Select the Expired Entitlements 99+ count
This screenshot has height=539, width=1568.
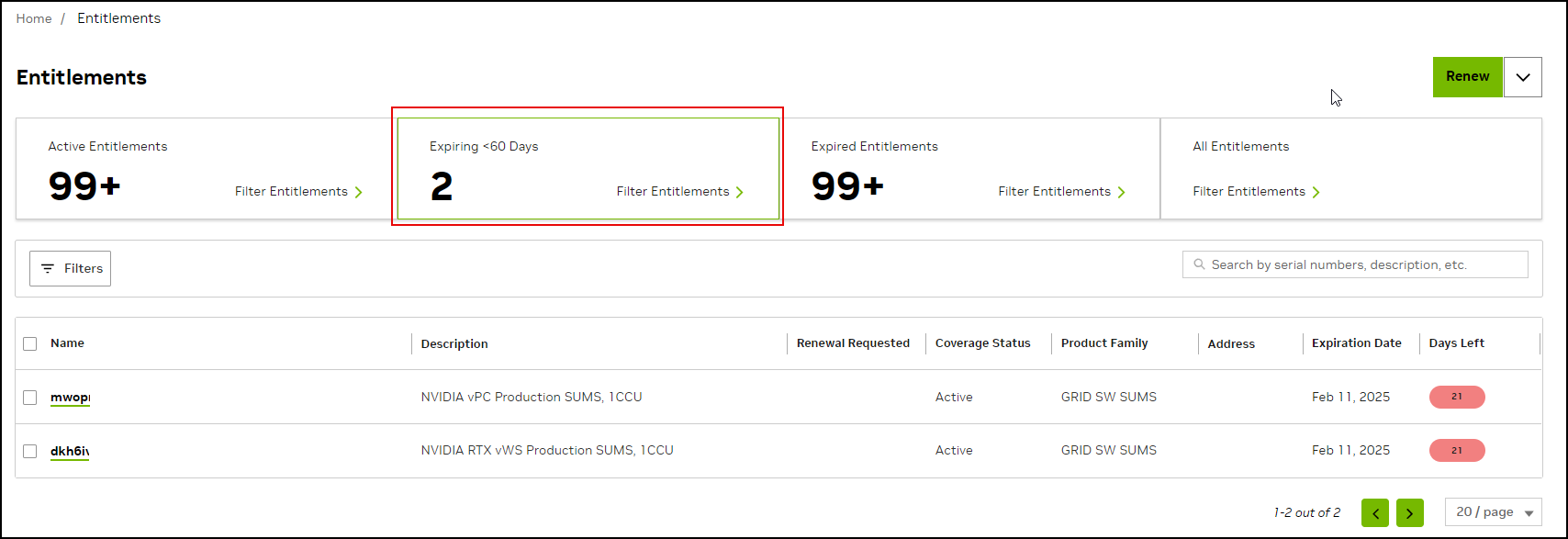847,186
